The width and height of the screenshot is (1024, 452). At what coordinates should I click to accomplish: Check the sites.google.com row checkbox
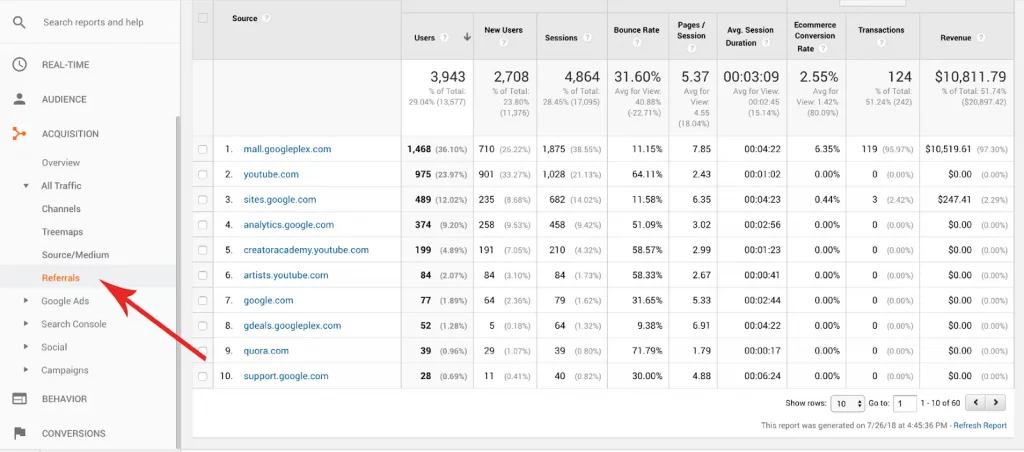tap(202, 200)
